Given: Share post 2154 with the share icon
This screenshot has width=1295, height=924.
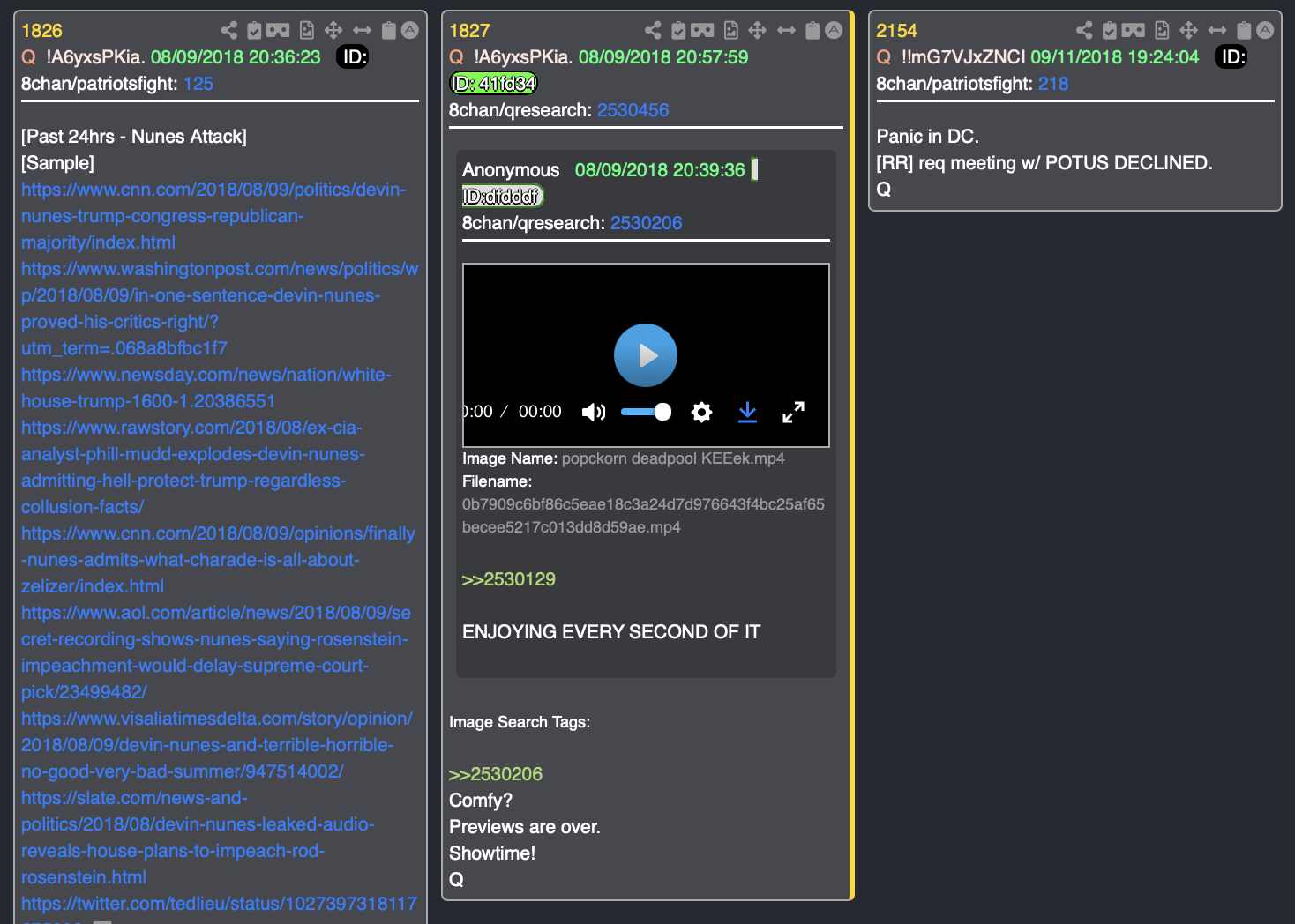Looking at the screenshot, I should point(1084,31).
